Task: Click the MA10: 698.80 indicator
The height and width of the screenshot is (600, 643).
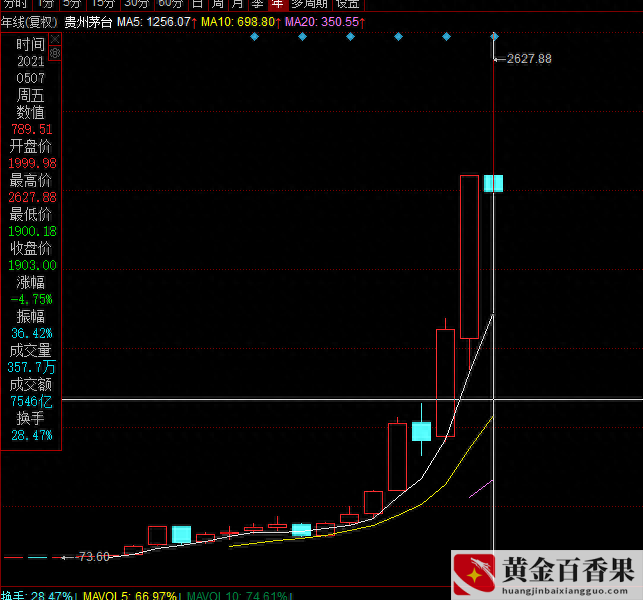Action: (x=241, y=22)
